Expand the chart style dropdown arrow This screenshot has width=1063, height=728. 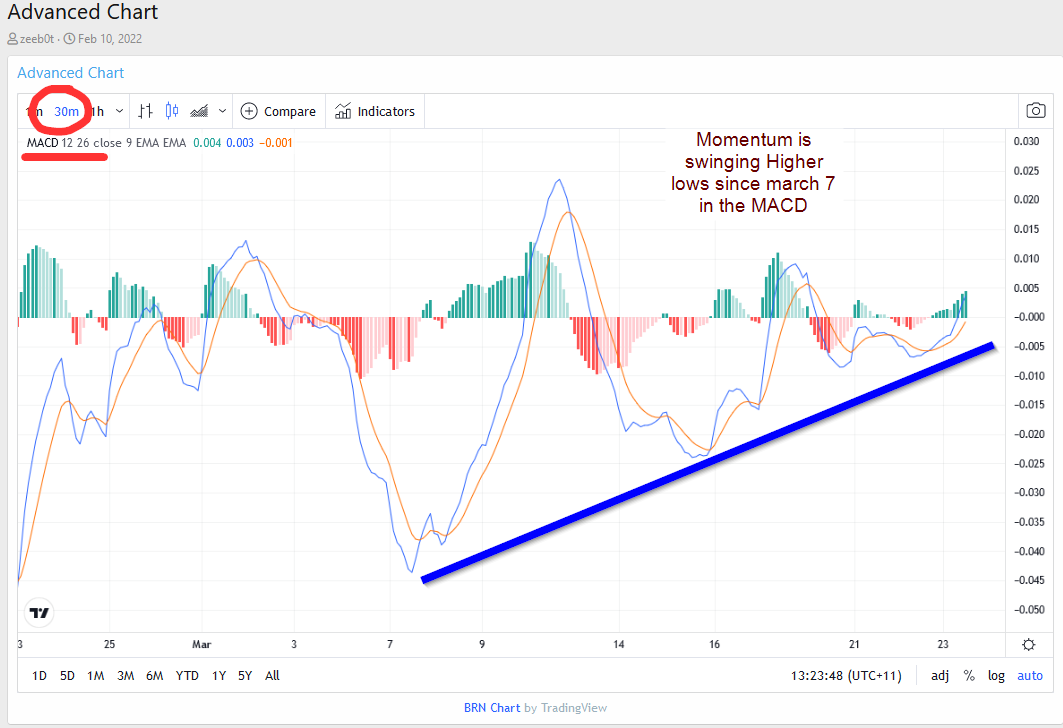tap(222, 111)
